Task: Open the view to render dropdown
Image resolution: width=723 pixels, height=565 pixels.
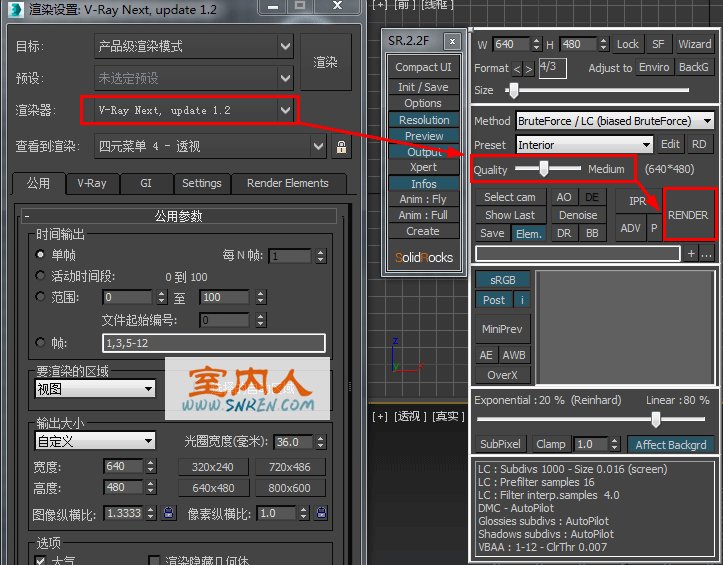Action: click(x=210, y=147)
